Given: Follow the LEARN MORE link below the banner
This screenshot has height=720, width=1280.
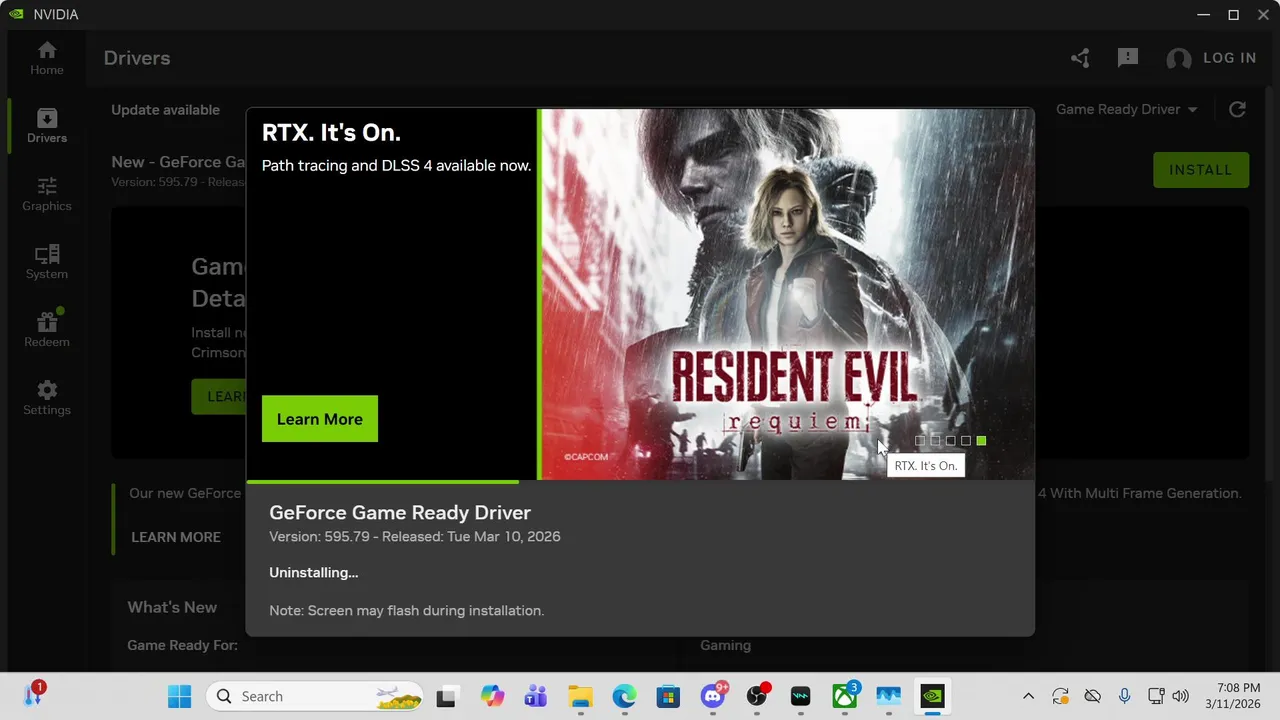Looking at the screenshot, I should [x=176, y=537].
